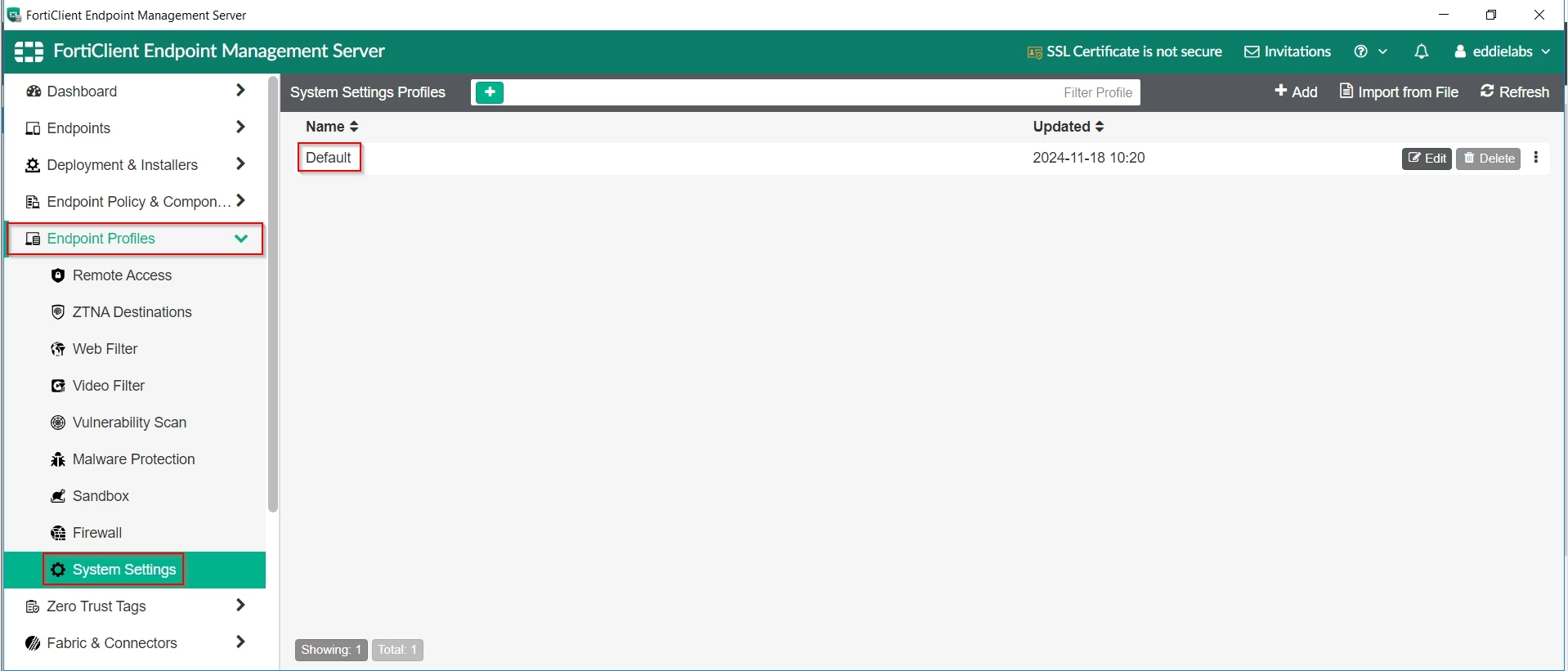Click the ZTNA Destinations icon

click(x=58, y=312)
